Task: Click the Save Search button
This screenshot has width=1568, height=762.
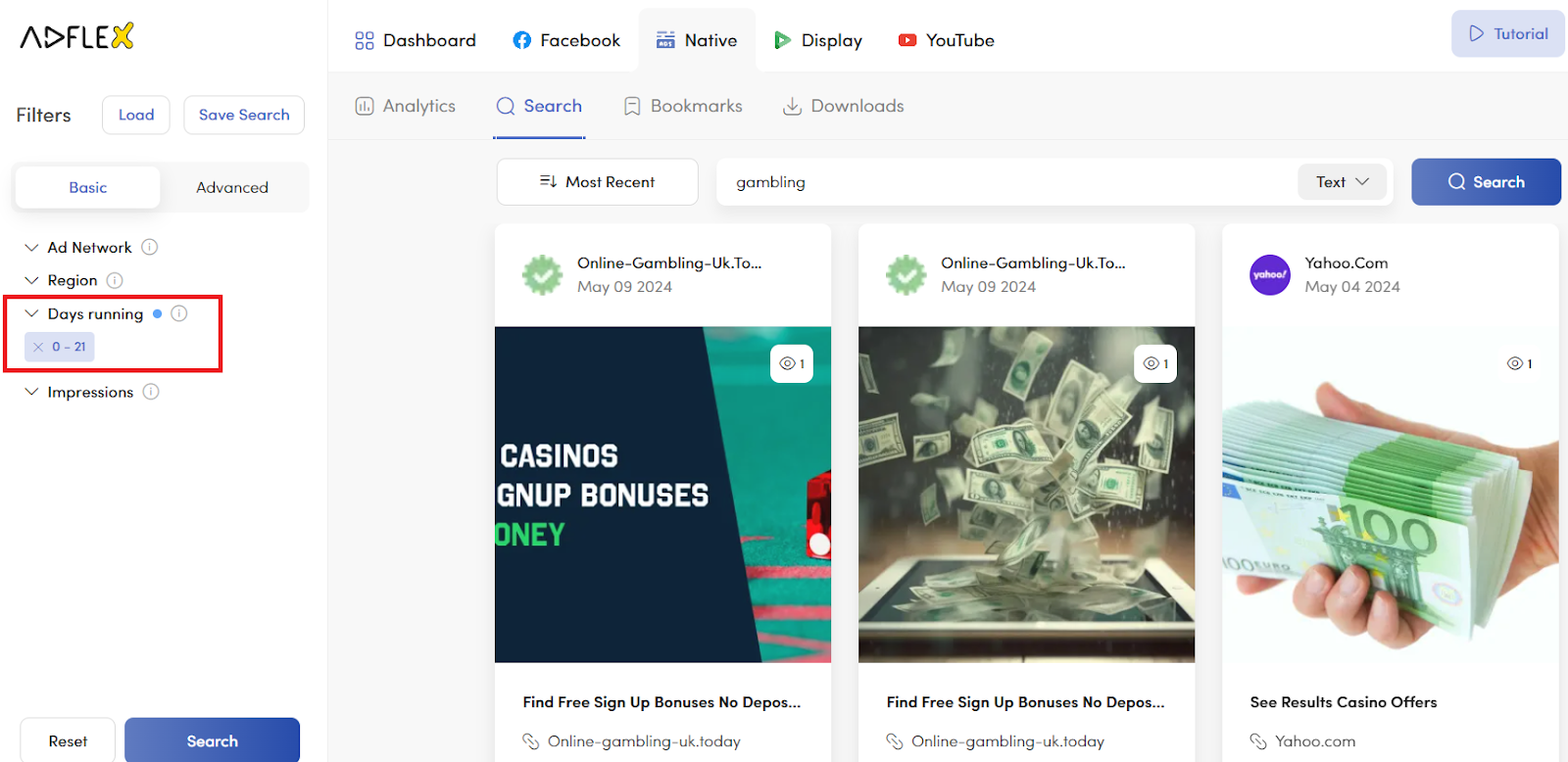Action: (x=244, y=115)
